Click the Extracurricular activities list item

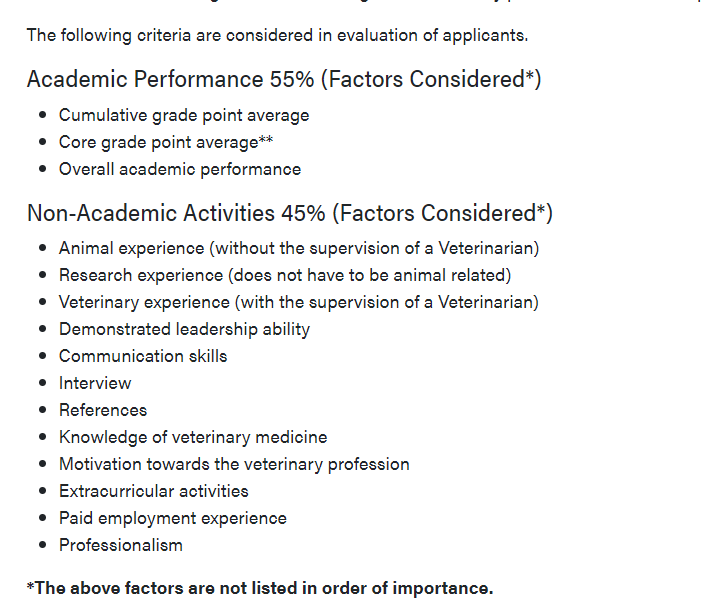(154, 491)
